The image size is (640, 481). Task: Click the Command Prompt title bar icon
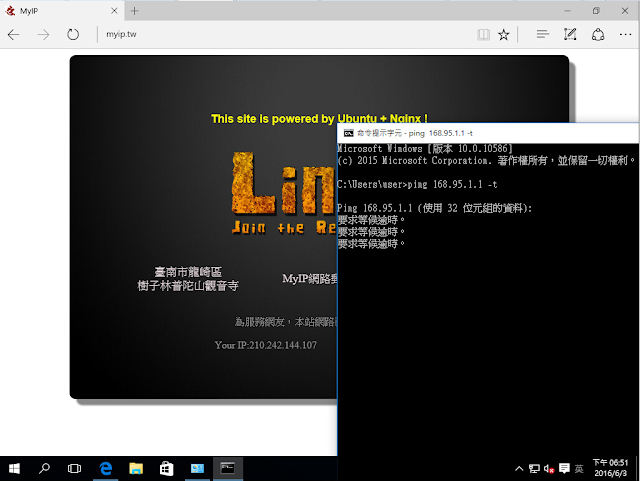click(348, 133)
